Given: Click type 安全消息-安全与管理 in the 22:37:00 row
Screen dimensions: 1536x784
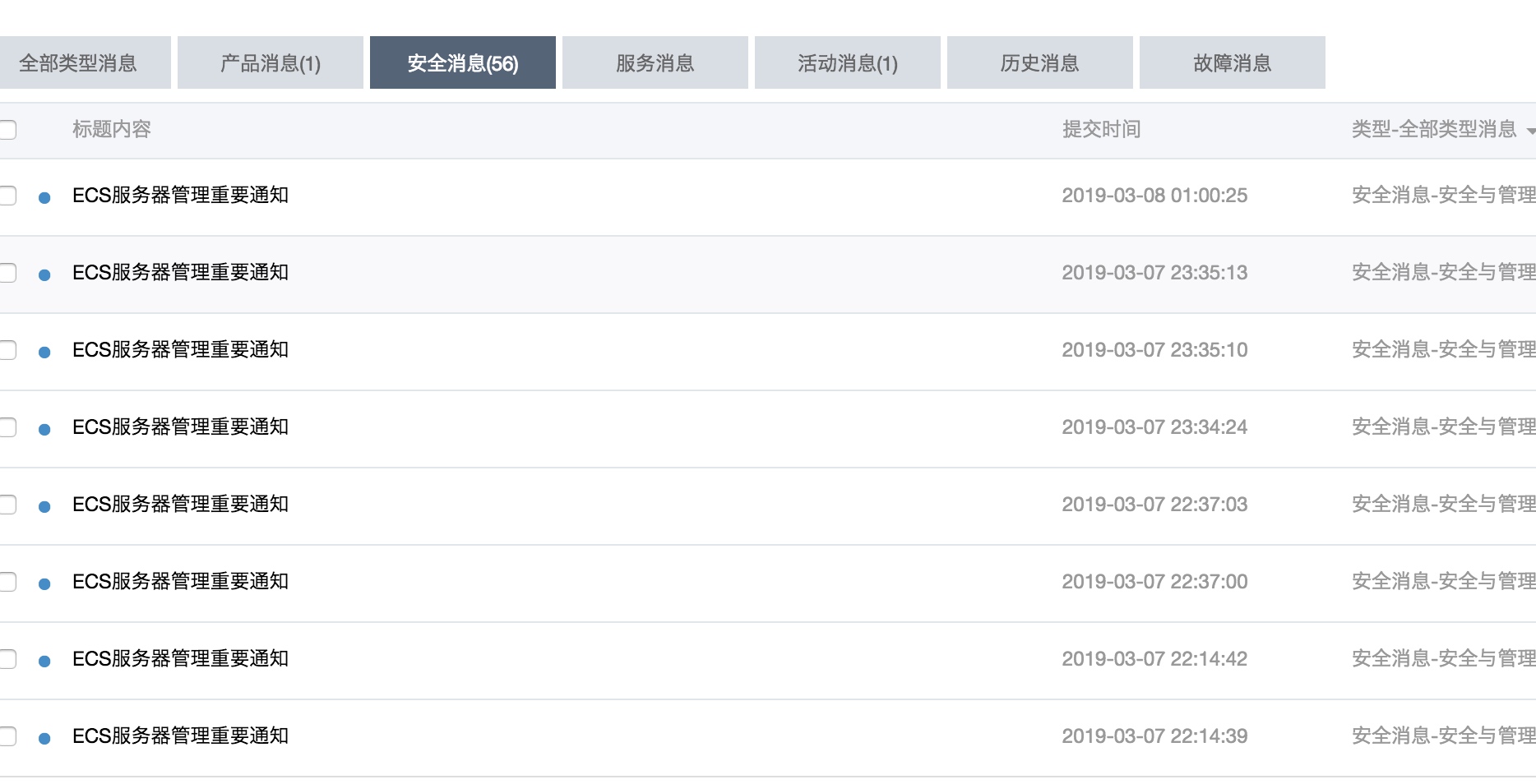Looking at the screenshot, I should tap(1444, 582).
